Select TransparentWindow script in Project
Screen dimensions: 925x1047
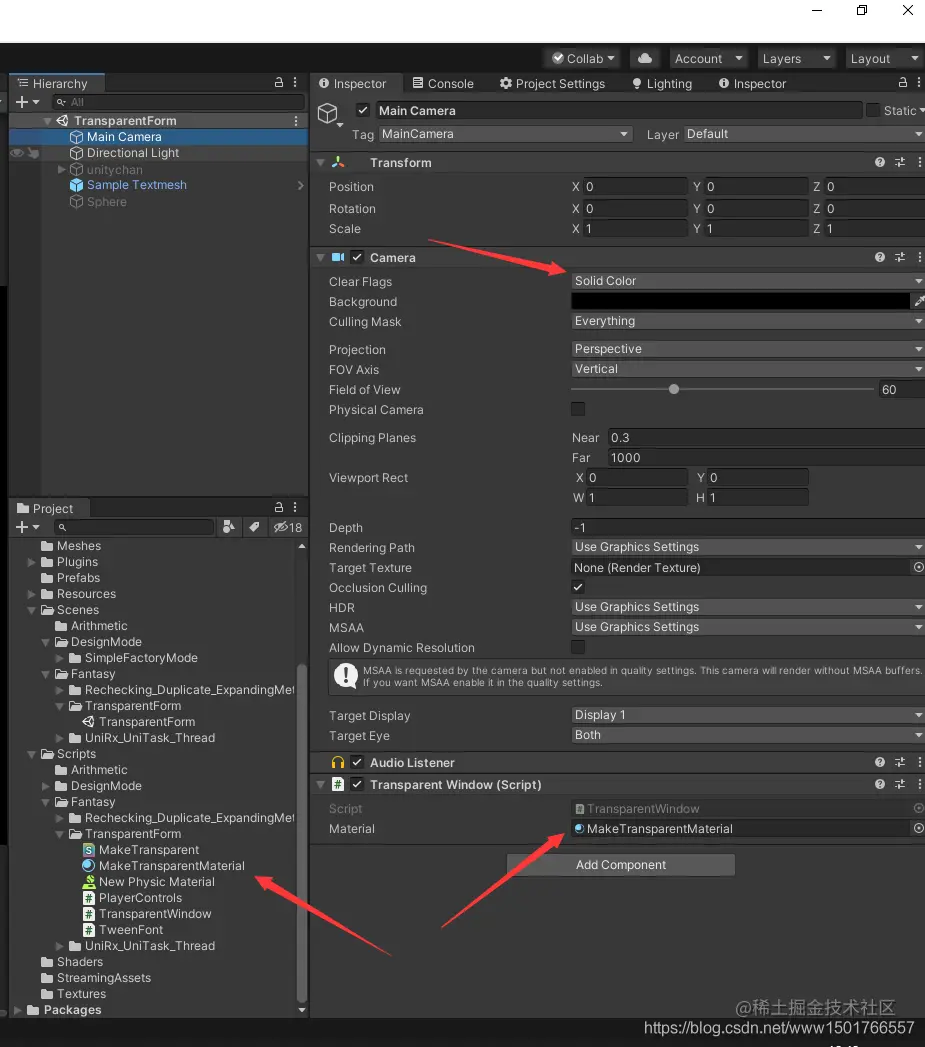(x=155, y=913)
